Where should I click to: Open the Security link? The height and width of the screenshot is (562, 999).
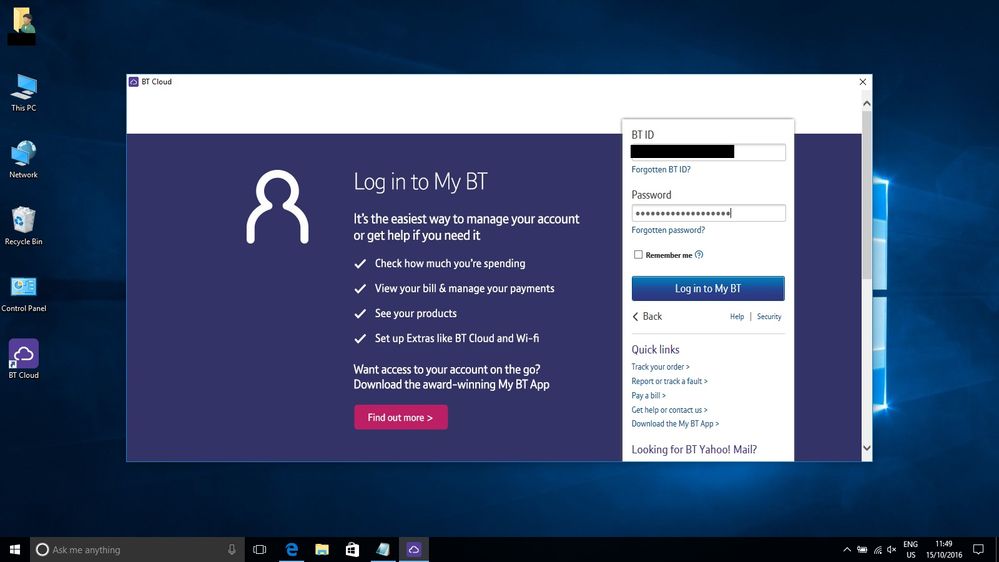point(769,317)
